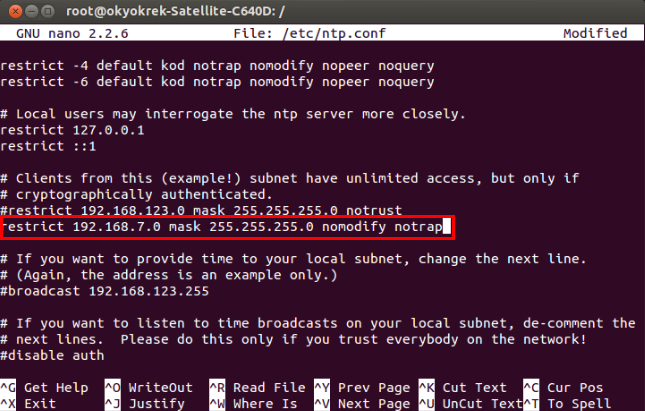Click the ^W Where Is shortcut

(x=253, y=404)
